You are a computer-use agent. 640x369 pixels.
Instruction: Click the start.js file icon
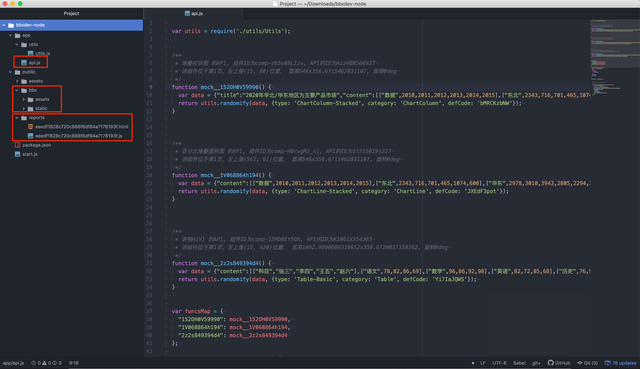18,154
